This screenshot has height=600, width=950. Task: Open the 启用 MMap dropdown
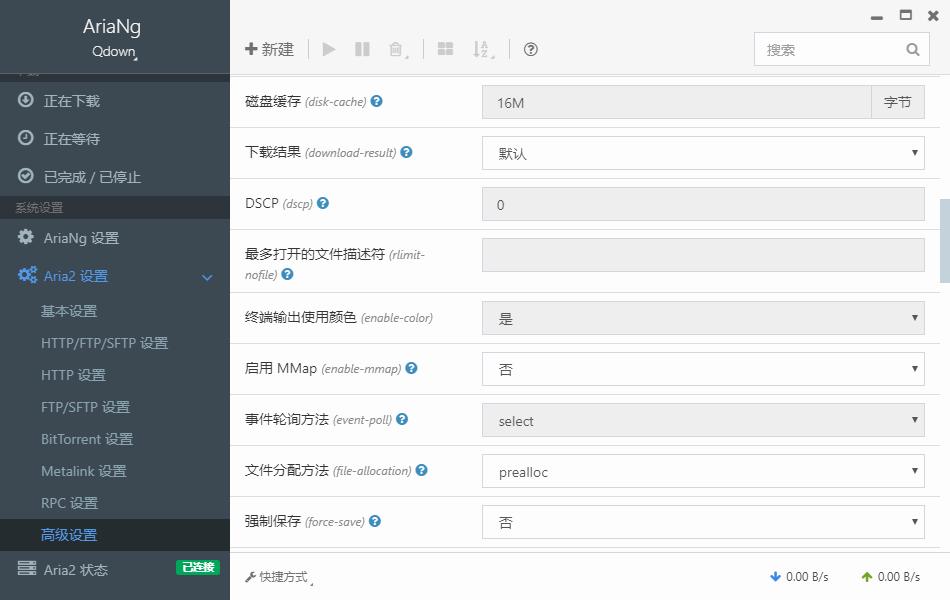[703, 369]
